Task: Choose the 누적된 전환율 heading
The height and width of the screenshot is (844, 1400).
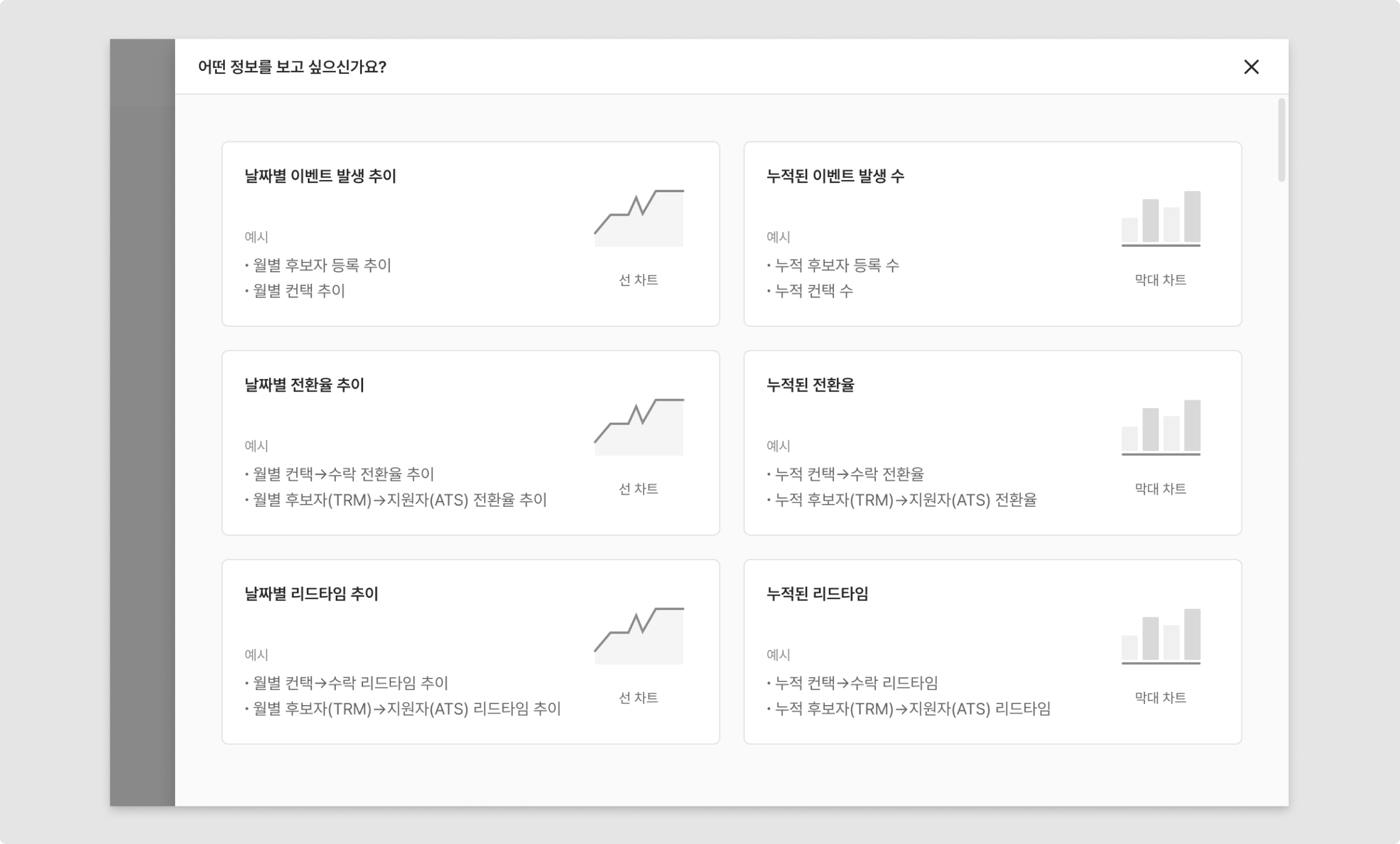Action: click(x=810, y=385)
